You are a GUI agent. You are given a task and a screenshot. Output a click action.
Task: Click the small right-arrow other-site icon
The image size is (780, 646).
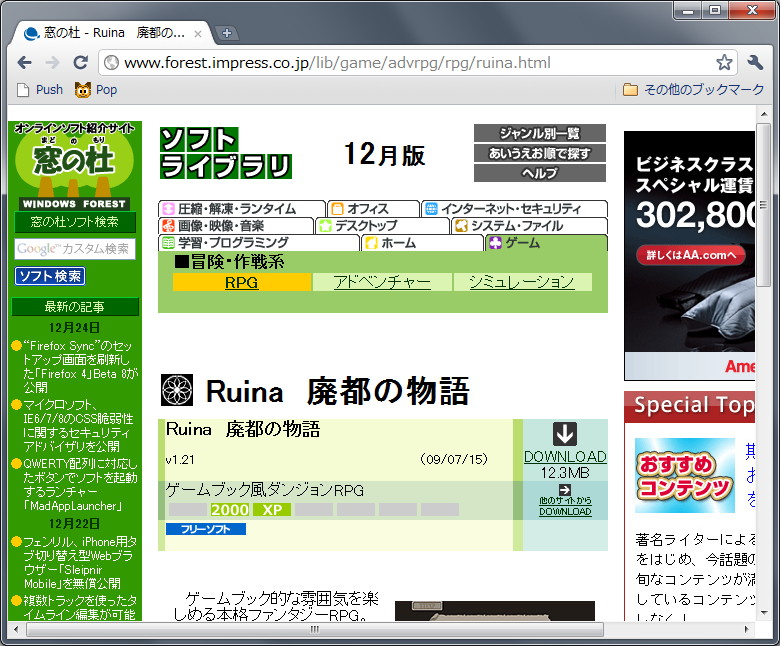click(x=565, y=489)
